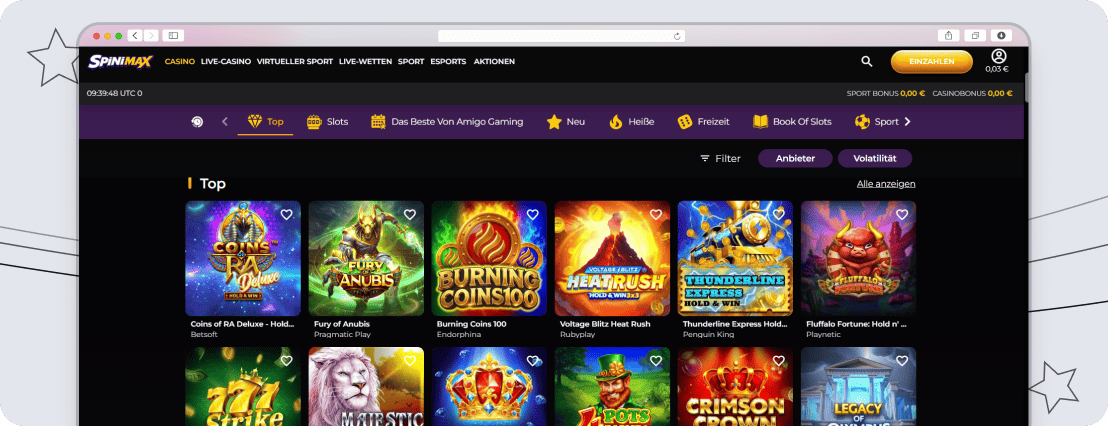
Task: Click the browser tabs overview icon
Action: 974,35
